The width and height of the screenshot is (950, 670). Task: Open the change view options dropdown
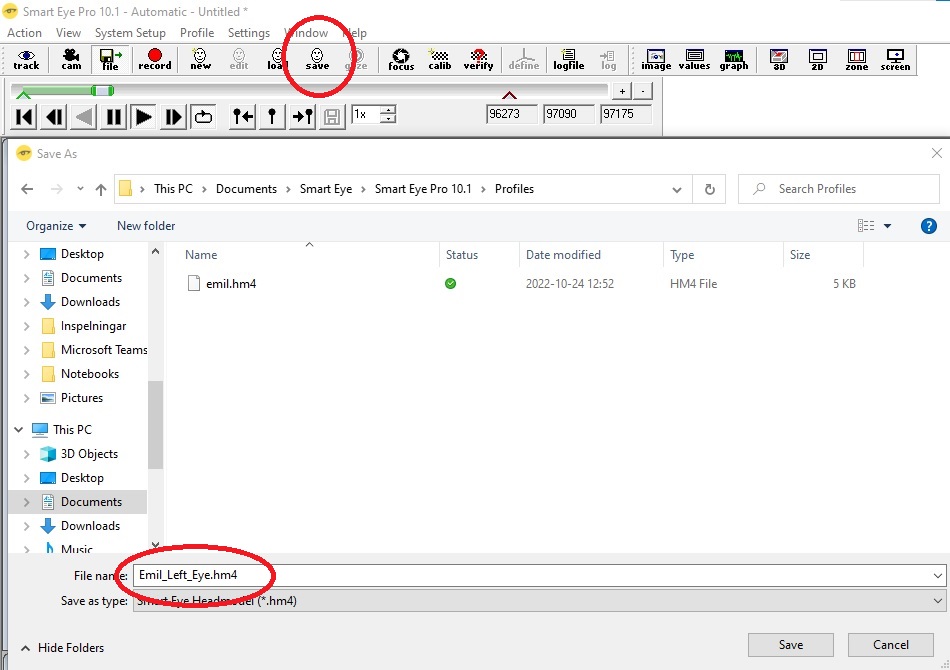pyautogui.click(x=888, y=226)
